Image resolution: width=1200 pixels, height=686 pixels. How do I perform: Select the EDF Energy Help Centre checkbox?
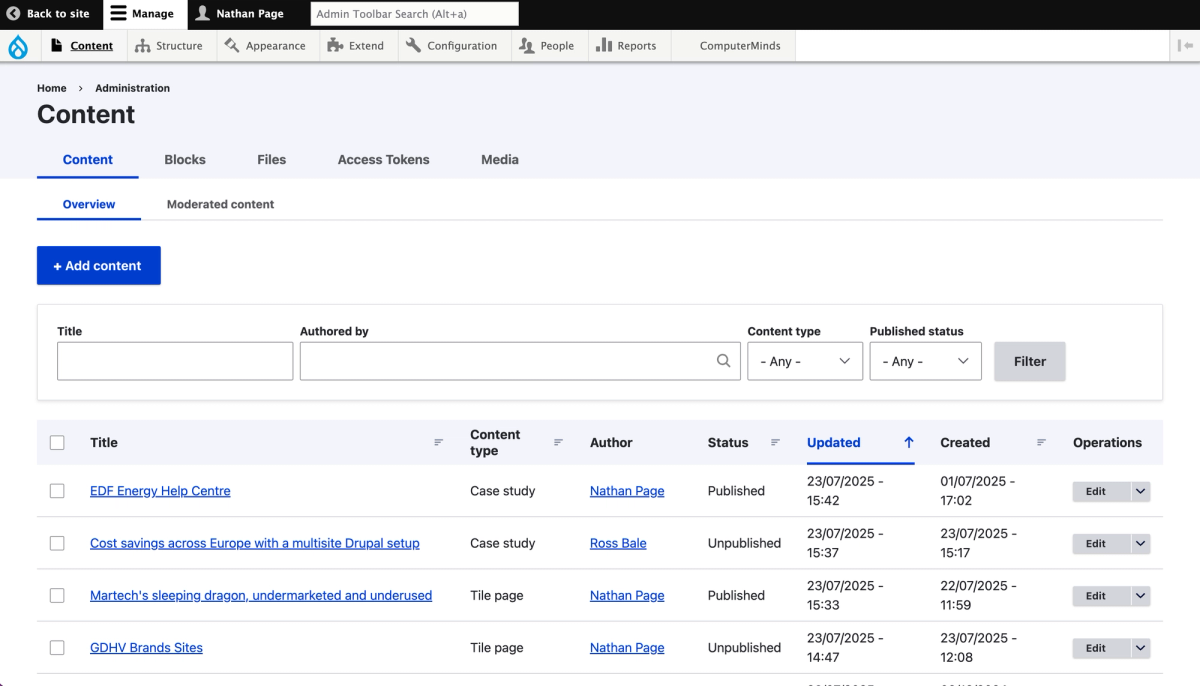[x=57, y=491]
